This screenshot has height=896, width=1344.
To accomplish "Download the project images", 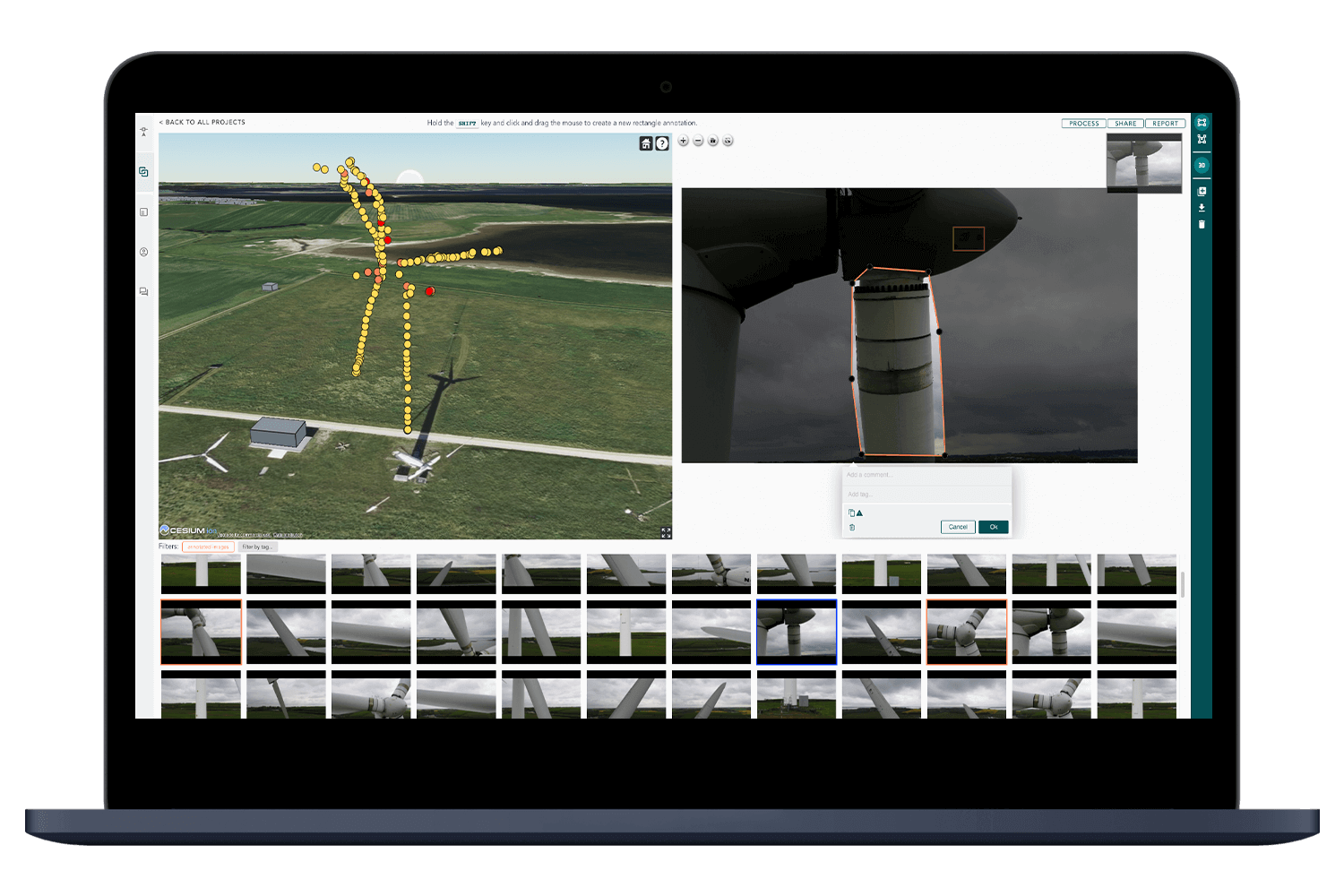I will coord(1202,207).
